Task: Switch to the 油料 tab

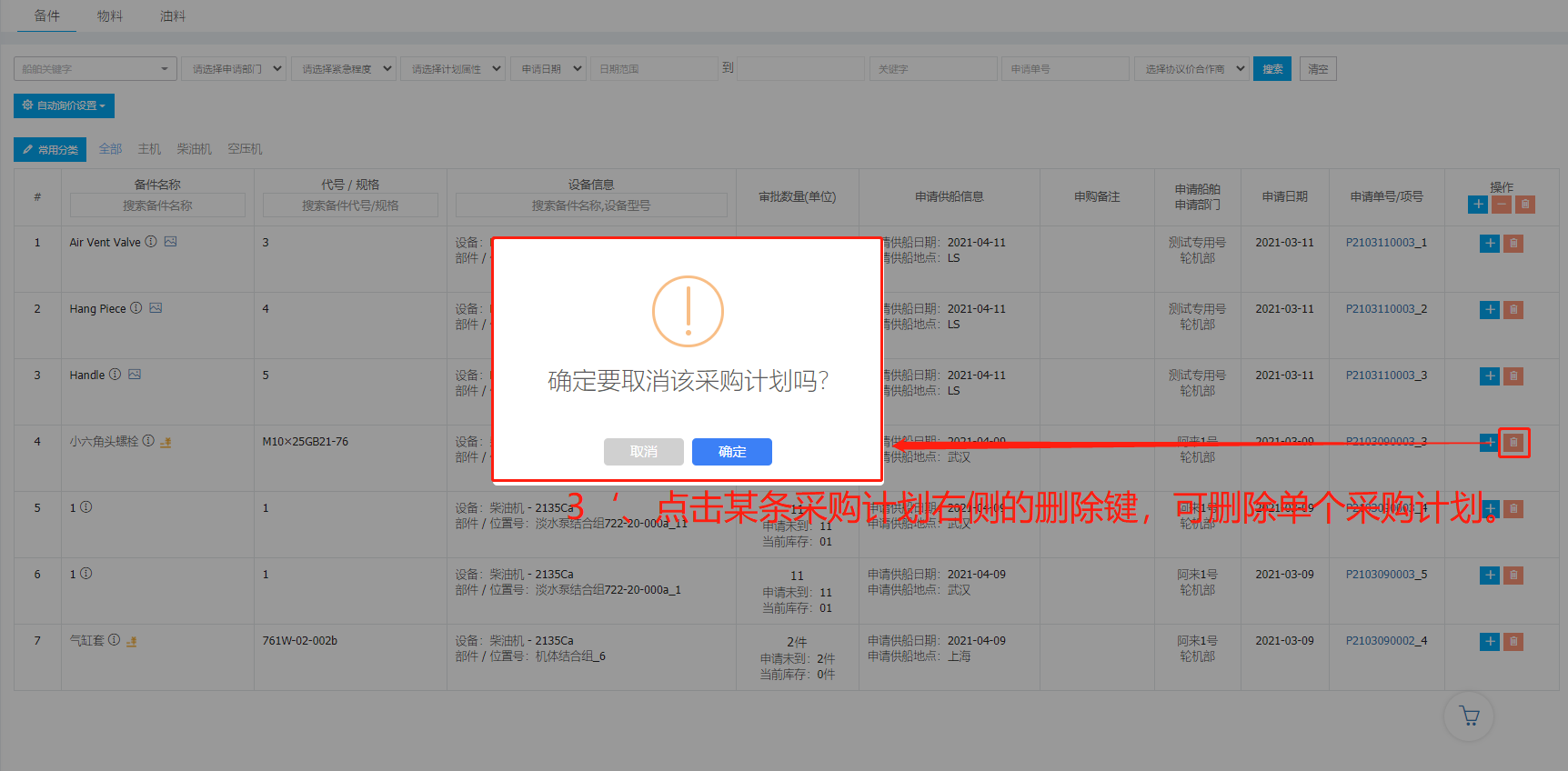Action: point(173,15)
